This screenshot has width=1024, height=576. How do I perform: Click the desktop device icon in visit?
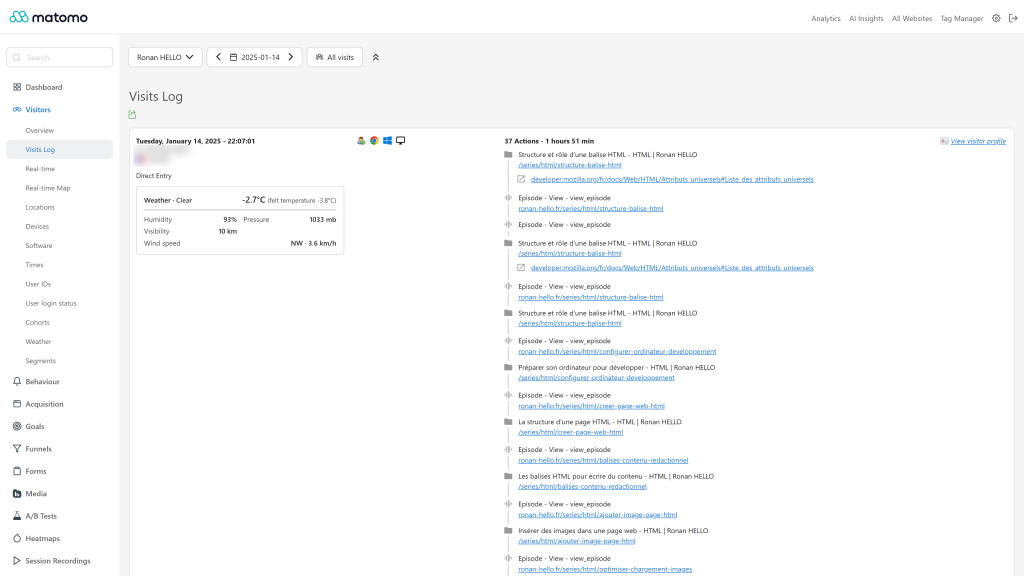pos(400,140)
